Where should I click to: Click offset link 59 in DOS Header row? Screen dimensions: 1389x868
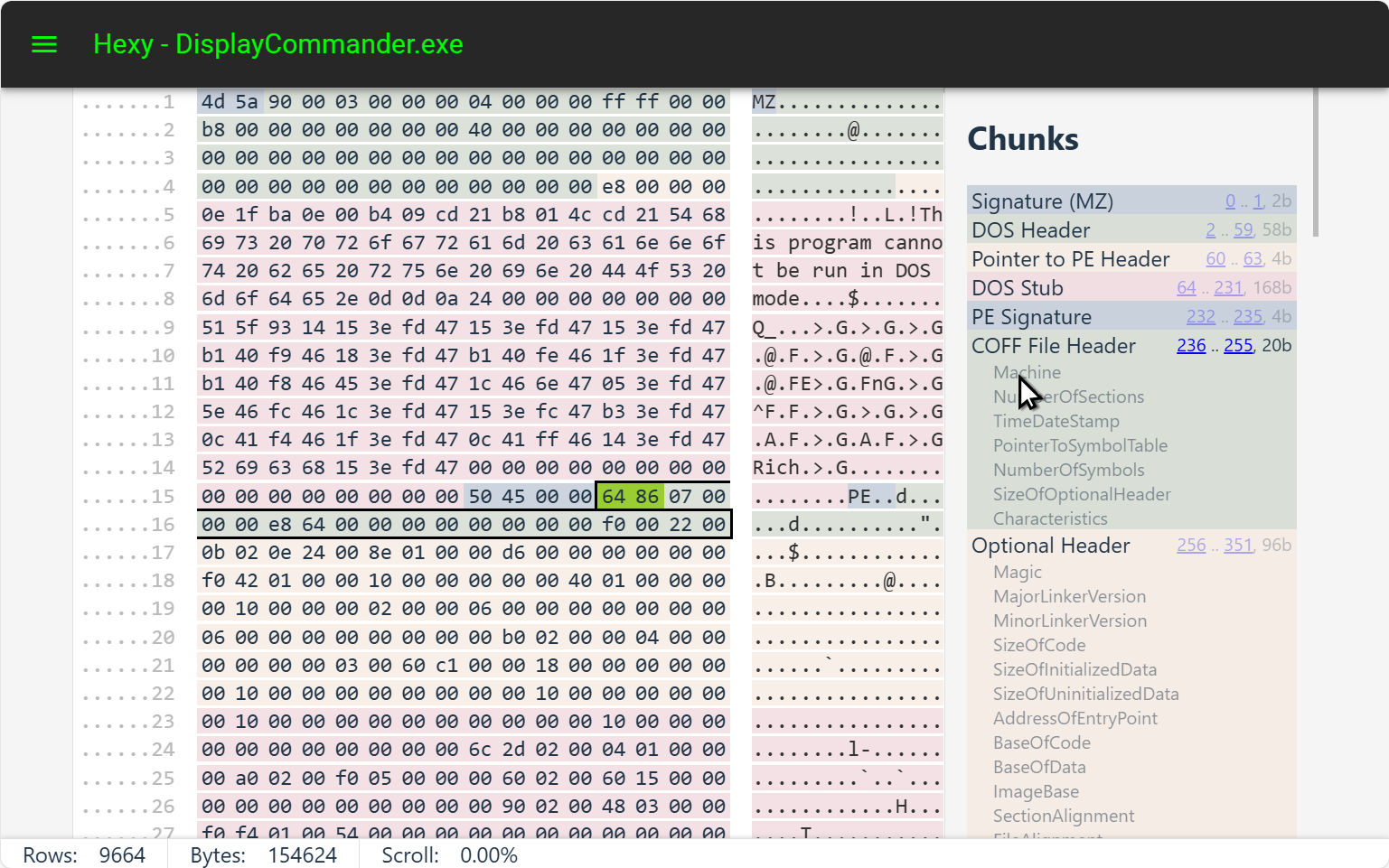[x=1244, y=229]
